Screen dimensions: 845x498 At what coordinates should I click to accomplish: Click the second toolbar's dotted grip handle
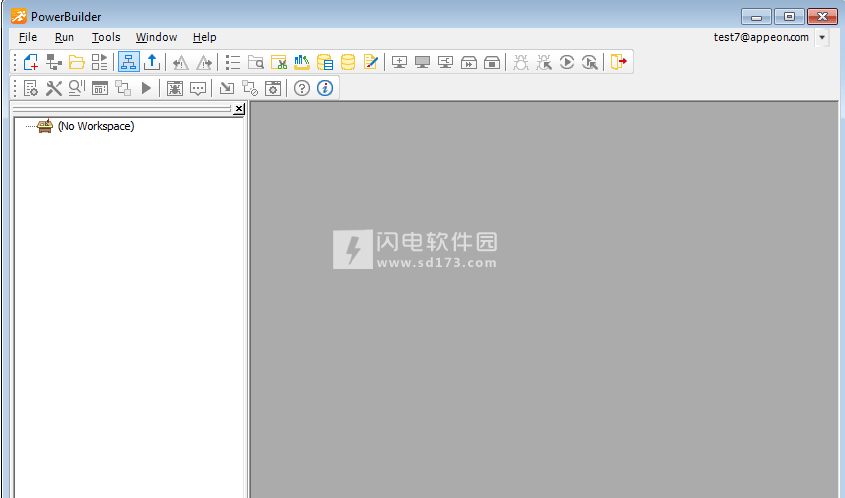click(15, 88)
